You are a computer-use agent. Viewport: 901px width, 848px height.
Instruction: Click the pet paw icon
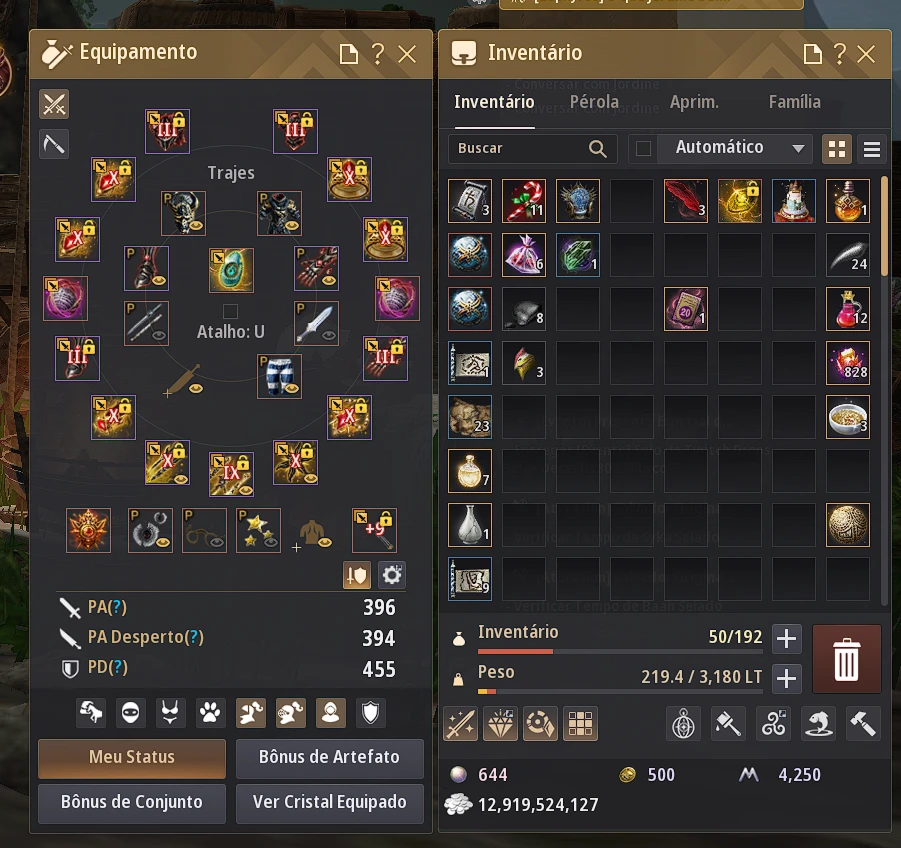[210, 713]
